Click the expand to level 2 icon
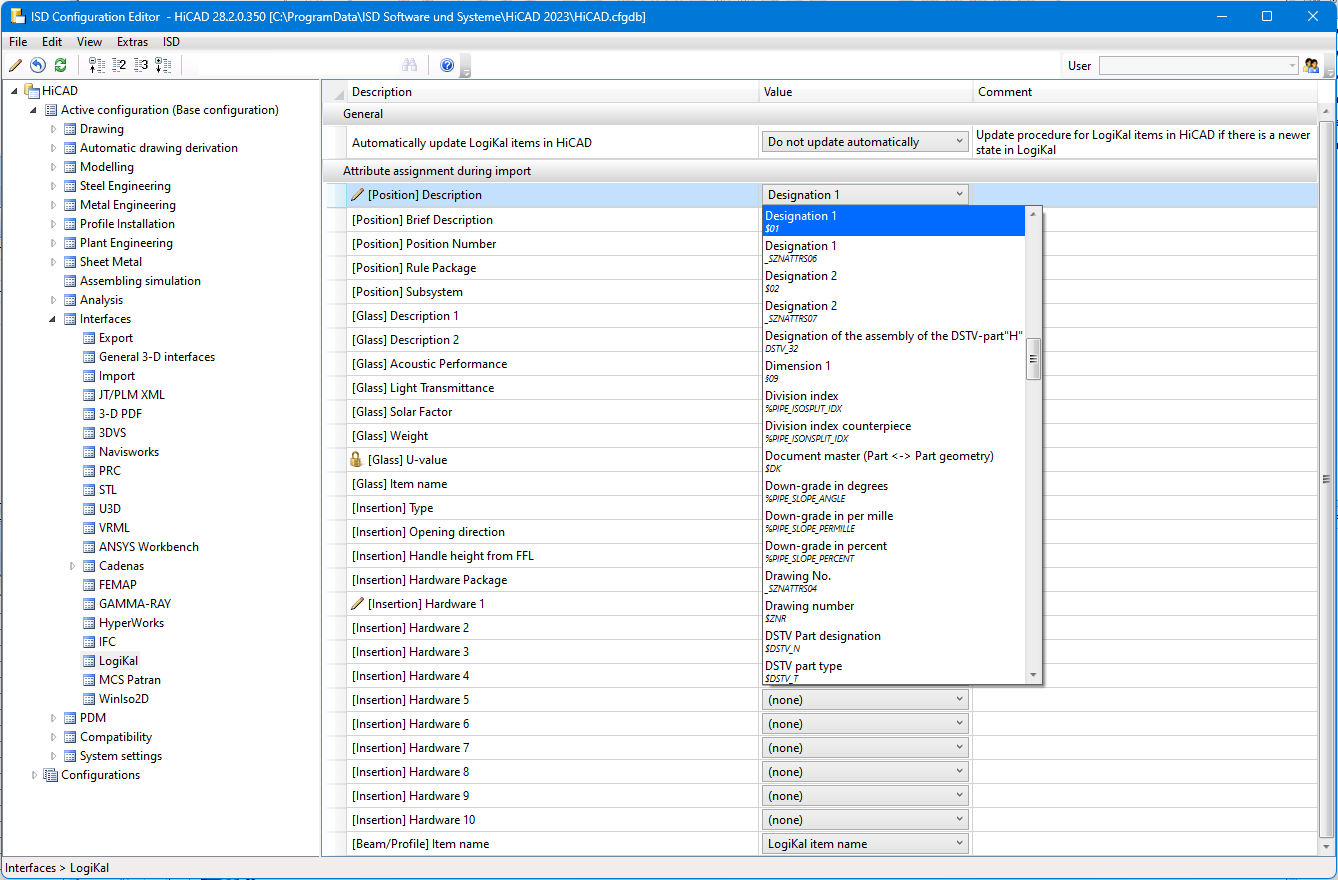Image resolution: width=1338 pixels, height=880 pixels. pos(119,65)
